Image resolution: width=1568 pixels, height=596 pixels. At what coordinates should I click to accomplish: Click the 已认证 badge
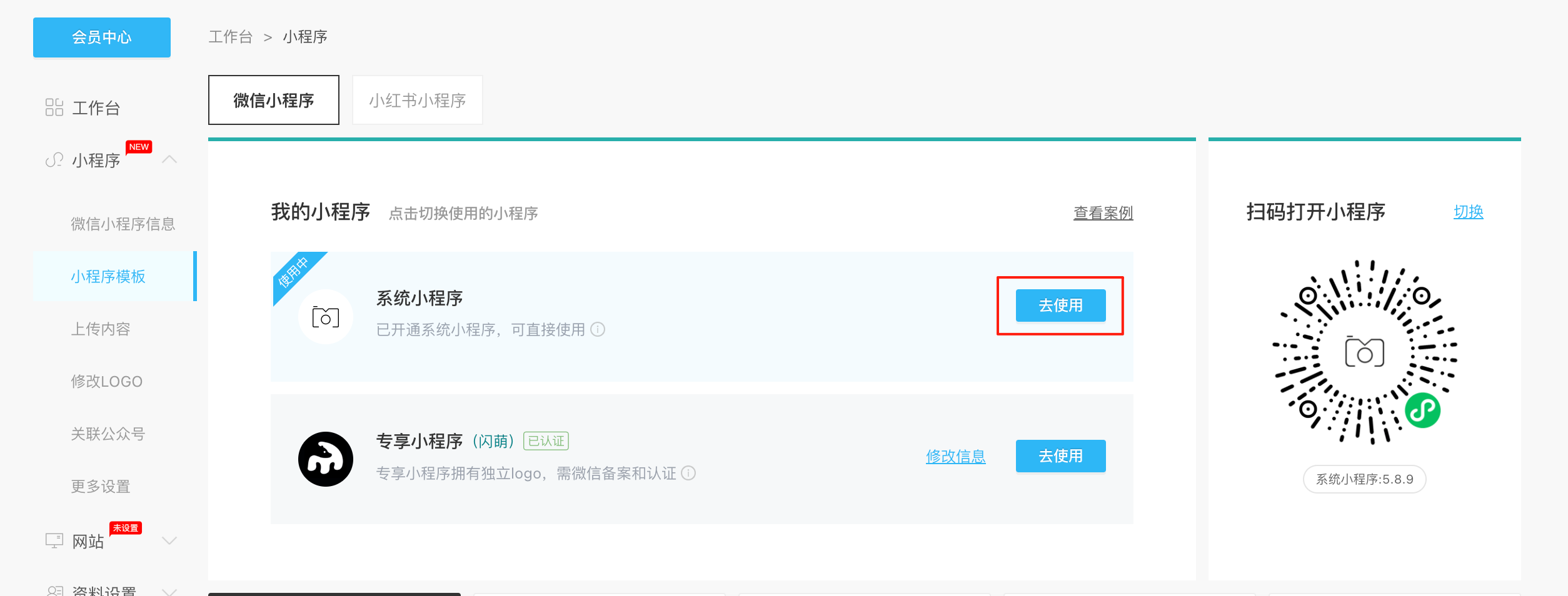pyautogui.click(x=546, y=441)
